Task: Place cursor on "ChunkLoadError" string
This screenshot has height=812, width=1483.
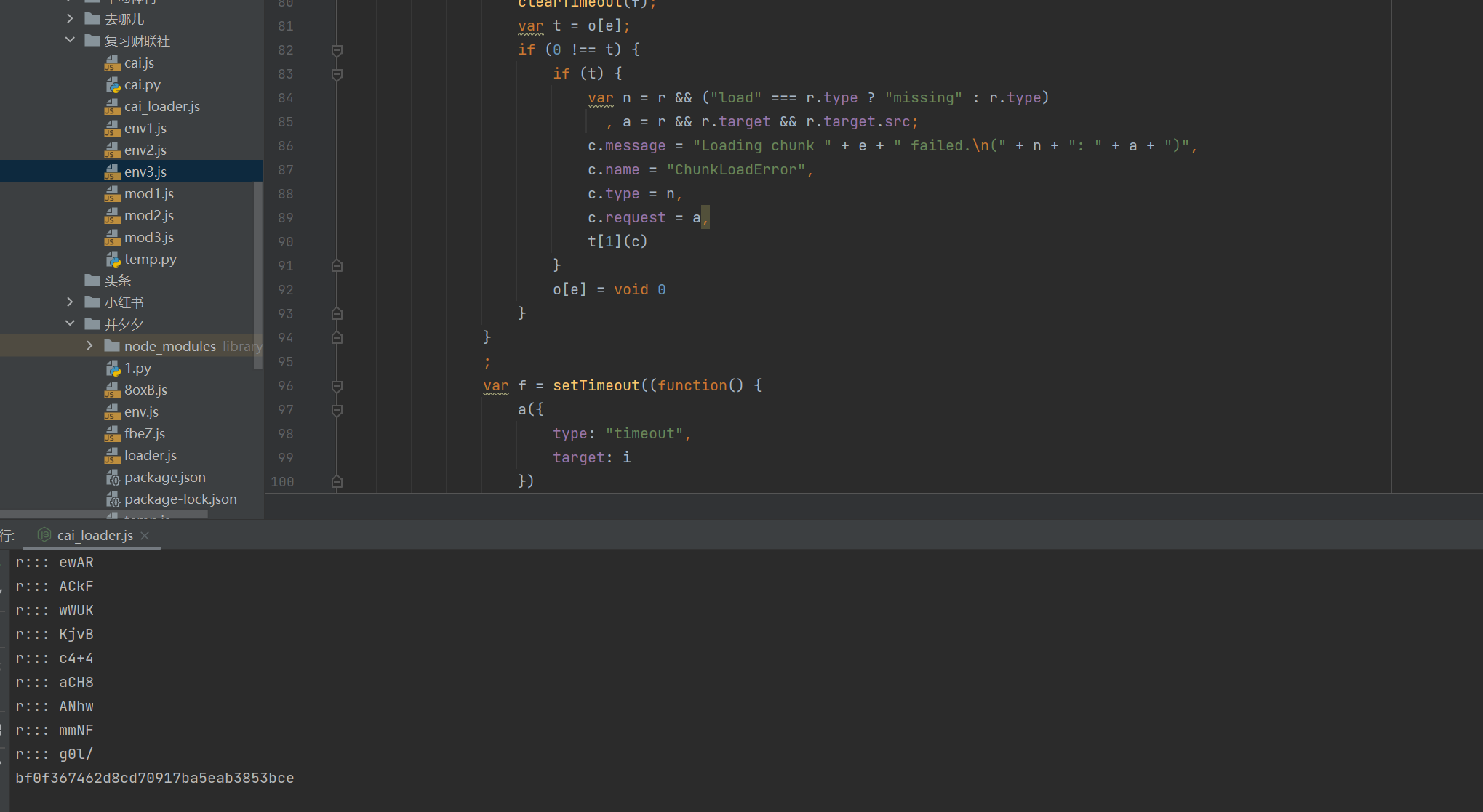Action: 736,170
